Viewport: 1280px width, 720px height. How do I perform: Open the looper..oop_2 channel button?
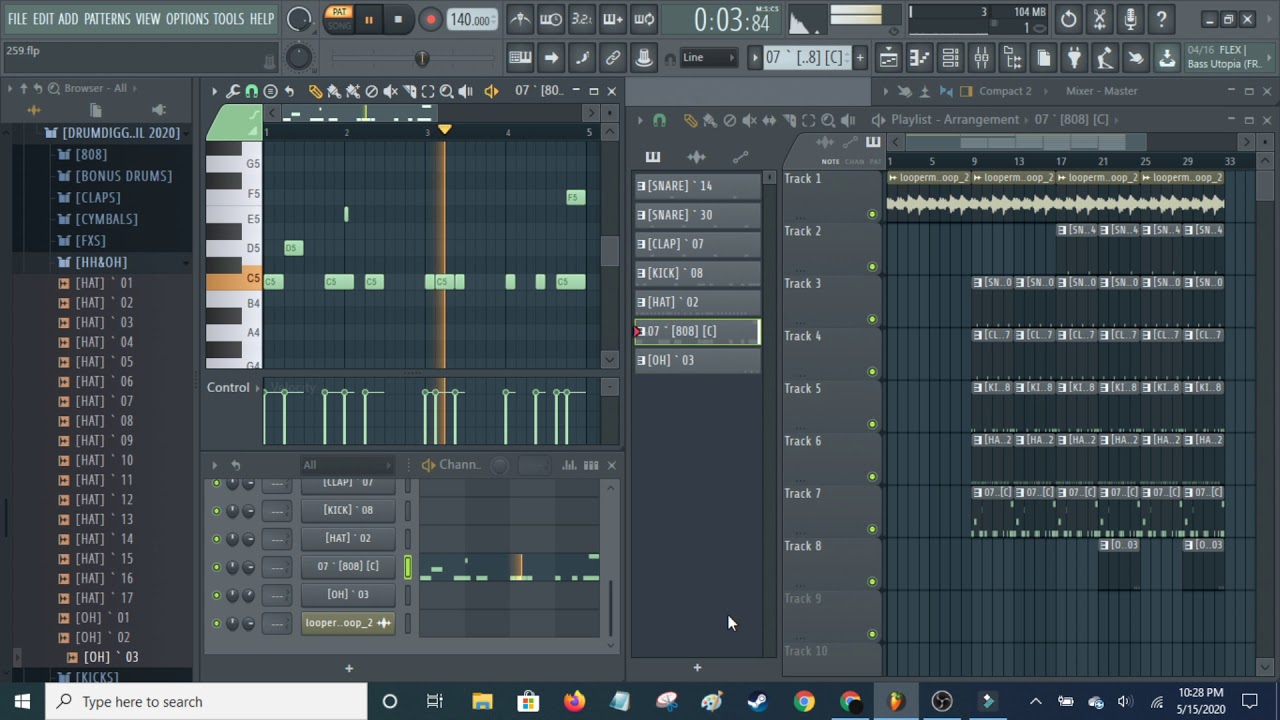[348, 623]
